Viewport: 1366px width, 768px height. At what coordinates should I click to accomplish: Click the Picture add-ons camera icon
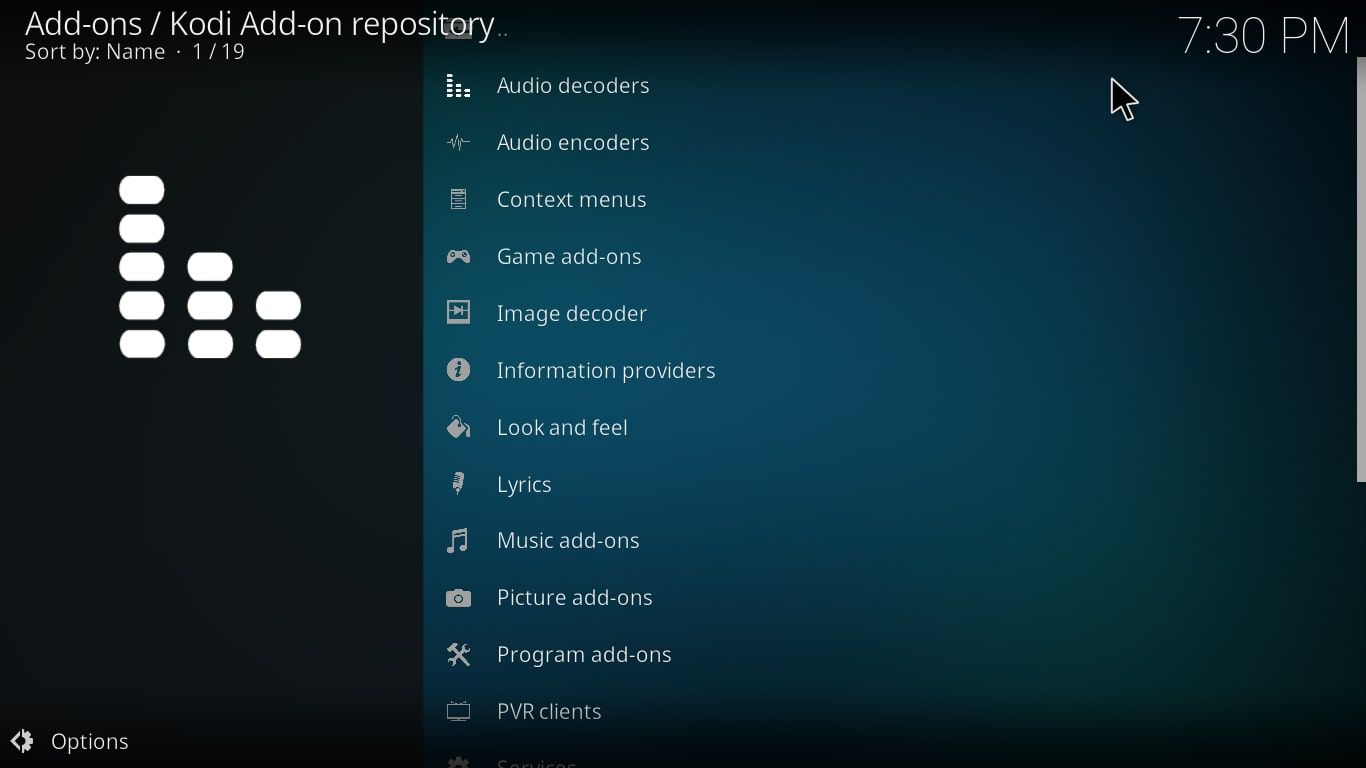pyautogui.click(x=458, y=598)
